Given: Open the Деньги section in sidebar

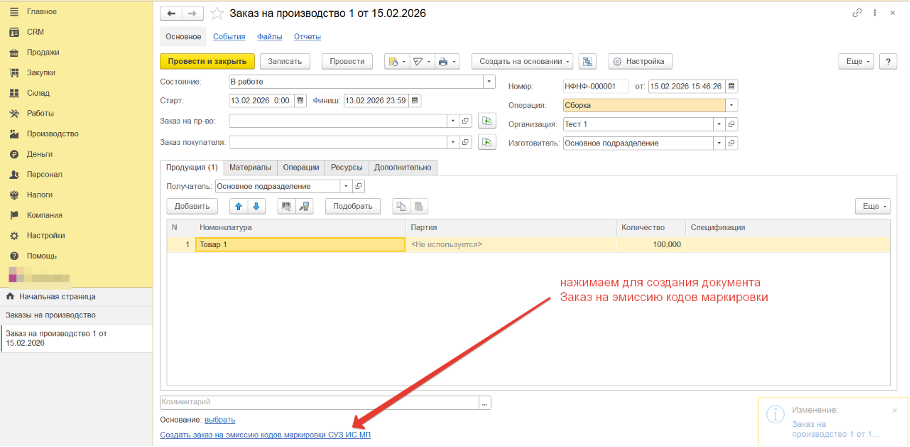Looking at the screenshot, I should point(40,155).
